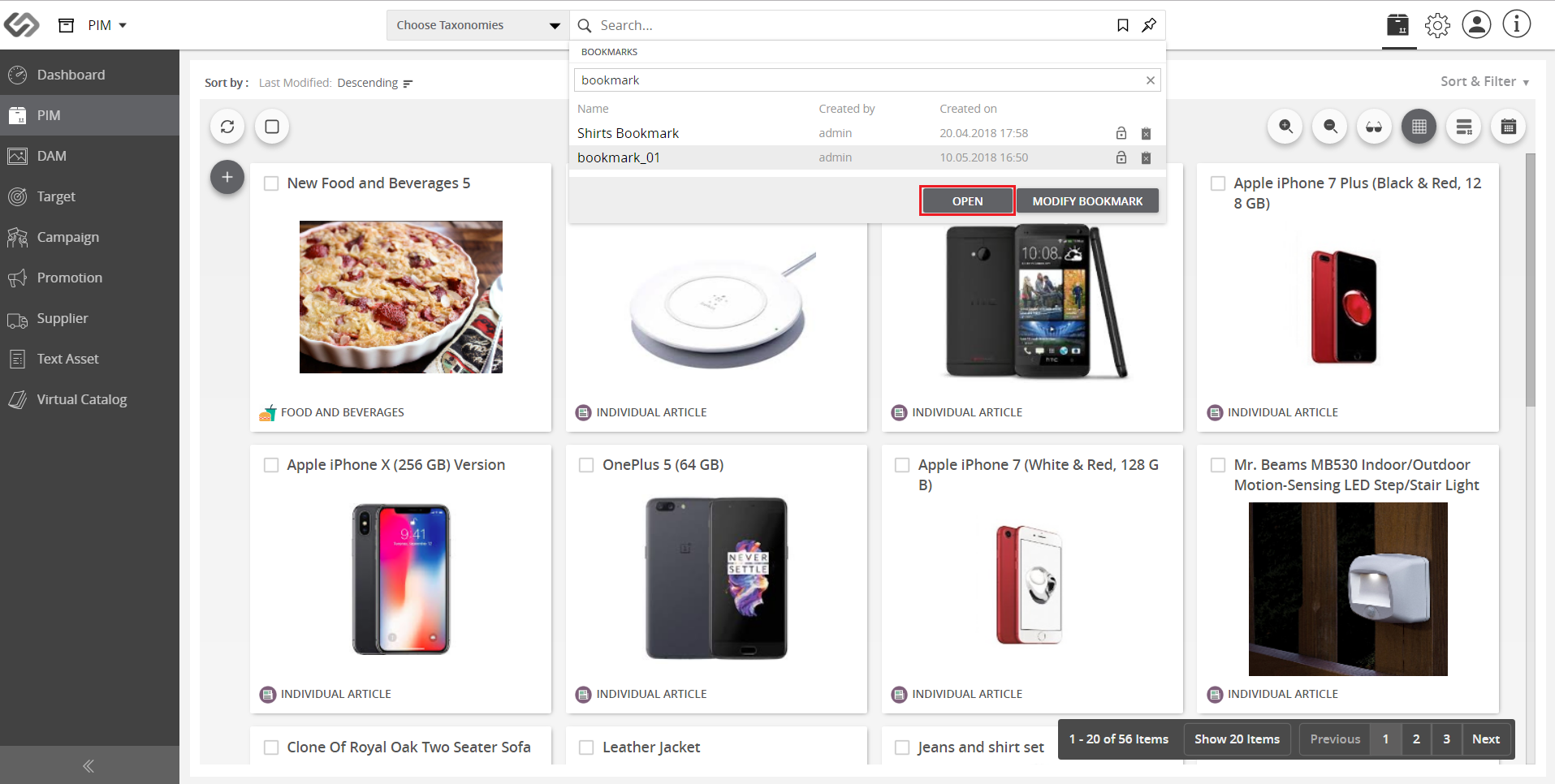Open the New Food and Beverages thumbnail
Image resolution: width=1555 pixels, height=784 pixels.
401,297
